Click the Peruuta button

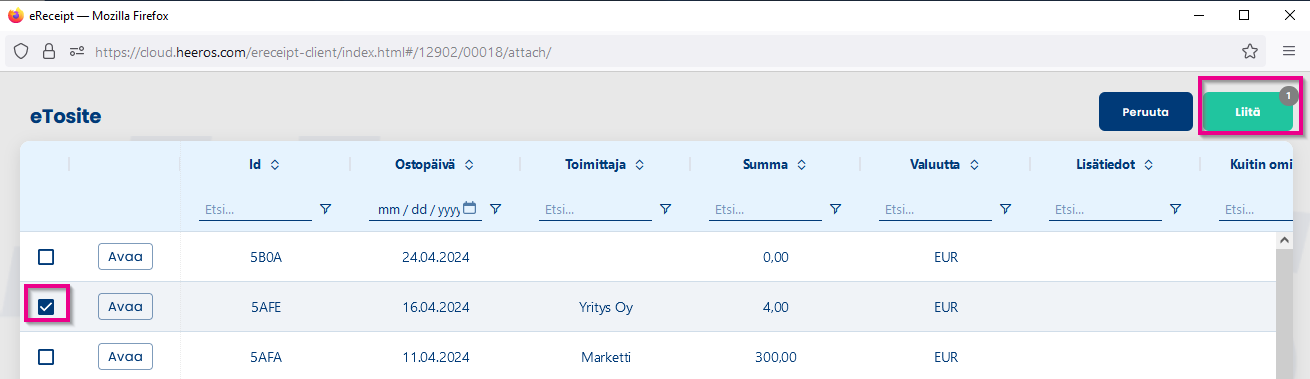click(1146, 112)
